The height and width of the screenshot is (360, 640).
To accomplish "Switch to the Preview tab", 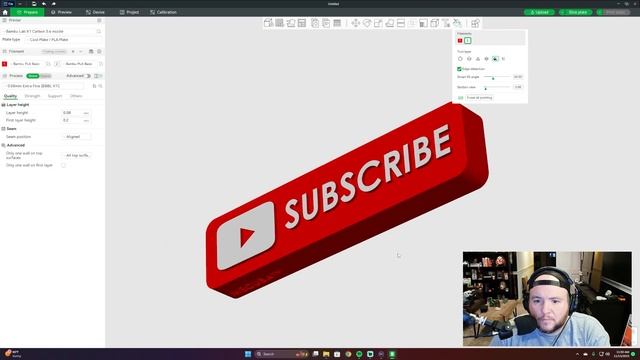I will (x=62, y=12).
